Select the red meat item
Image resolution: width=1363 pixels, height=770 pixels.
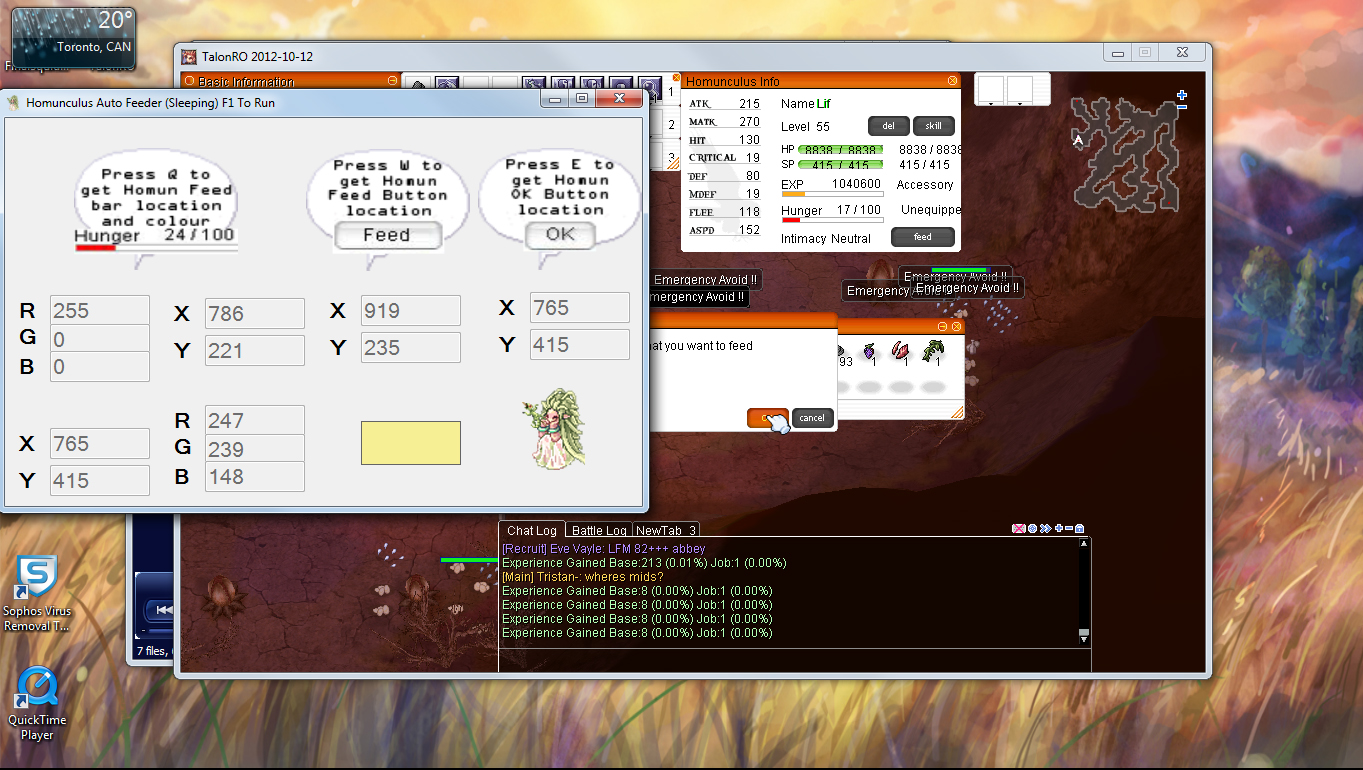point(900,351)
